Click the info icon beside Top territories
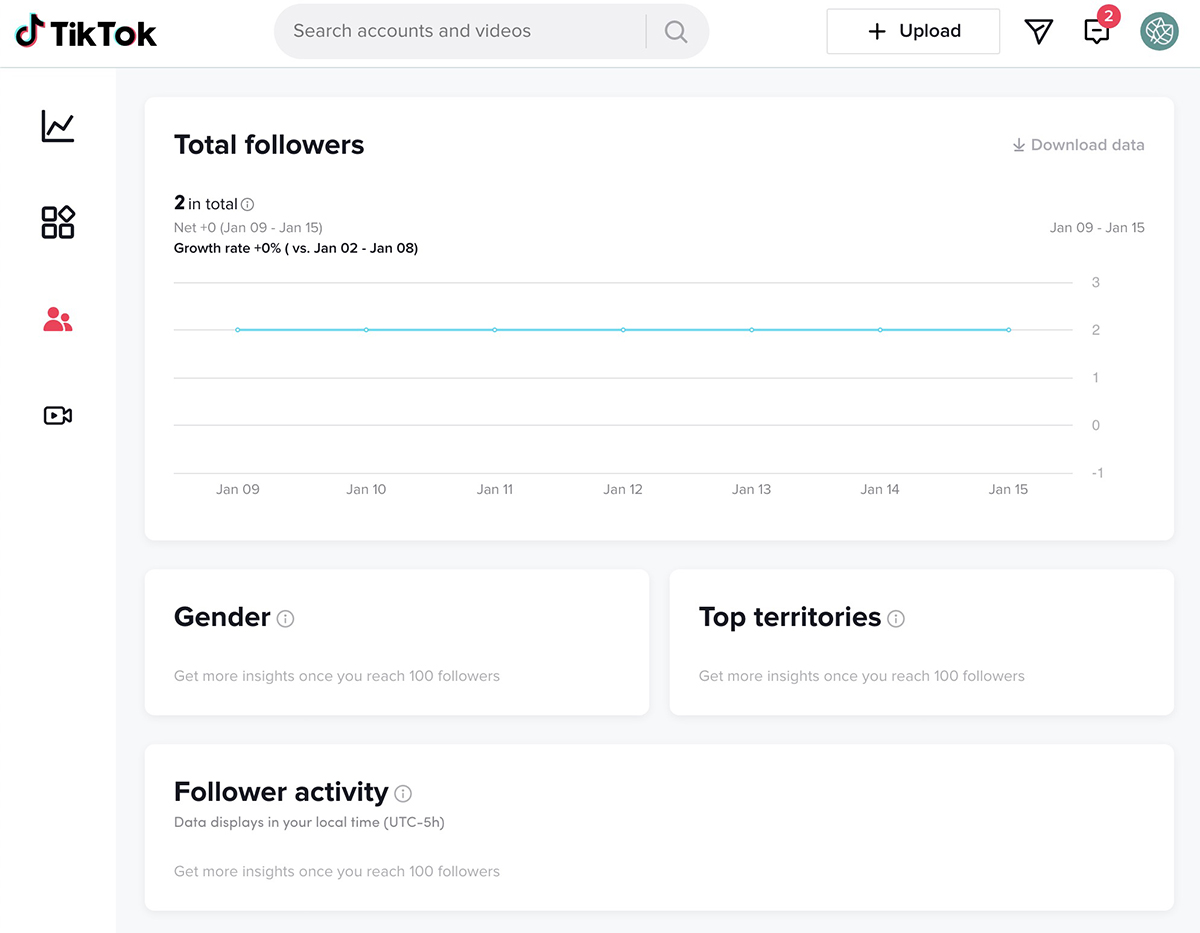 [896, 619]
